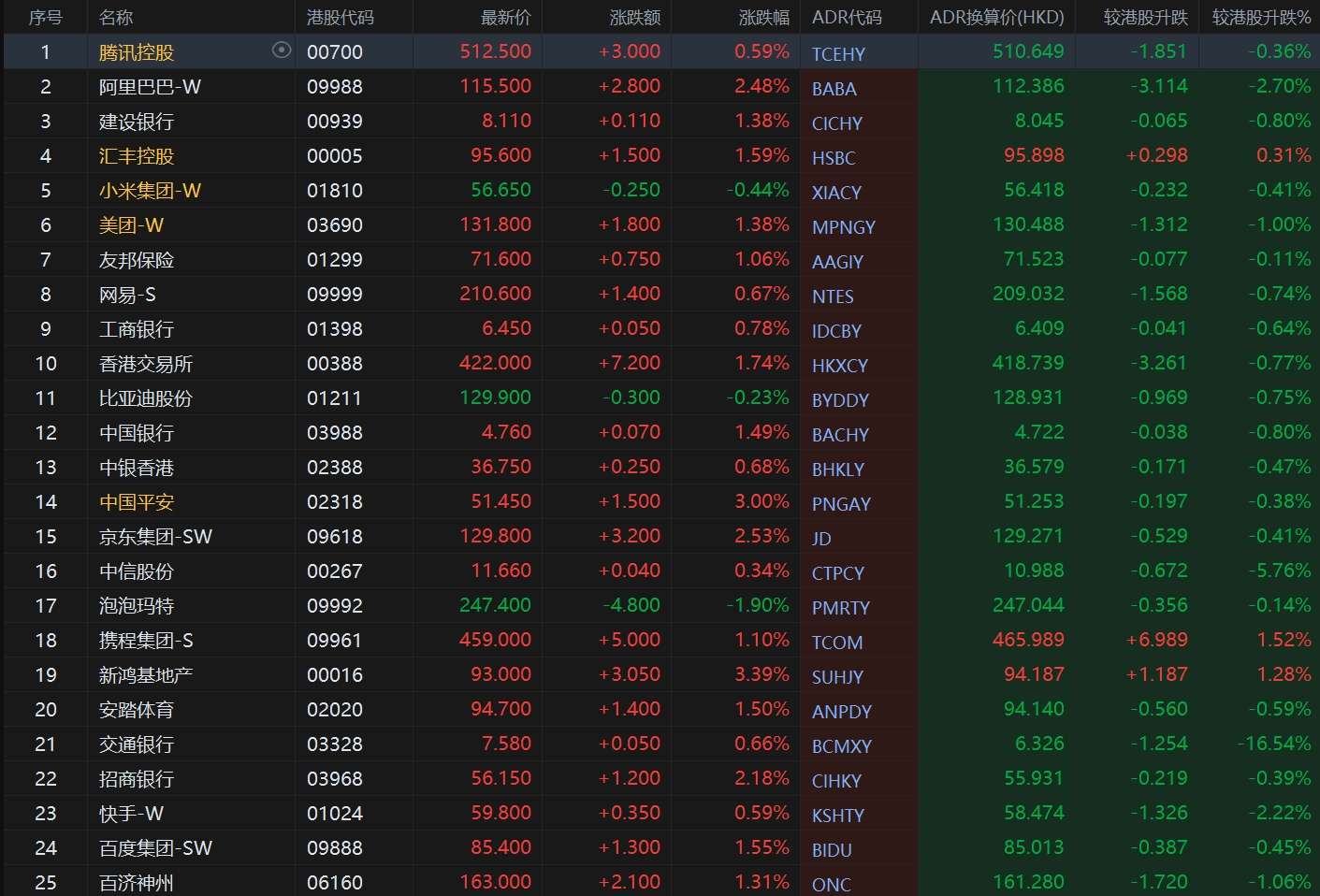Select the 新鸿基地产 stock name
The width and height of the screenshot is (1320, 896).
[146, 675]
